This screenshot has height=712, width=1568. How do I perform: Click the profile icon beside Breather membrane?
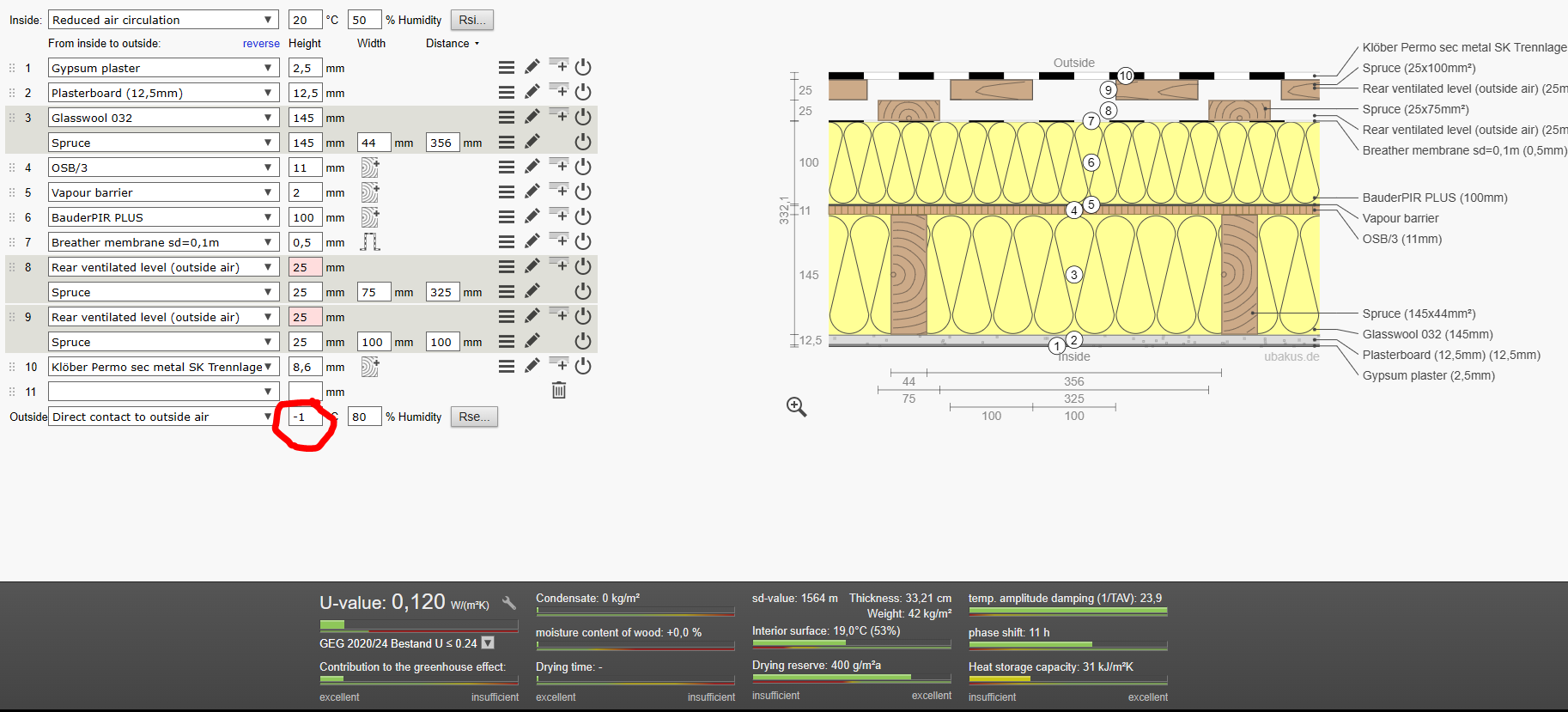(x=370, y=242)
